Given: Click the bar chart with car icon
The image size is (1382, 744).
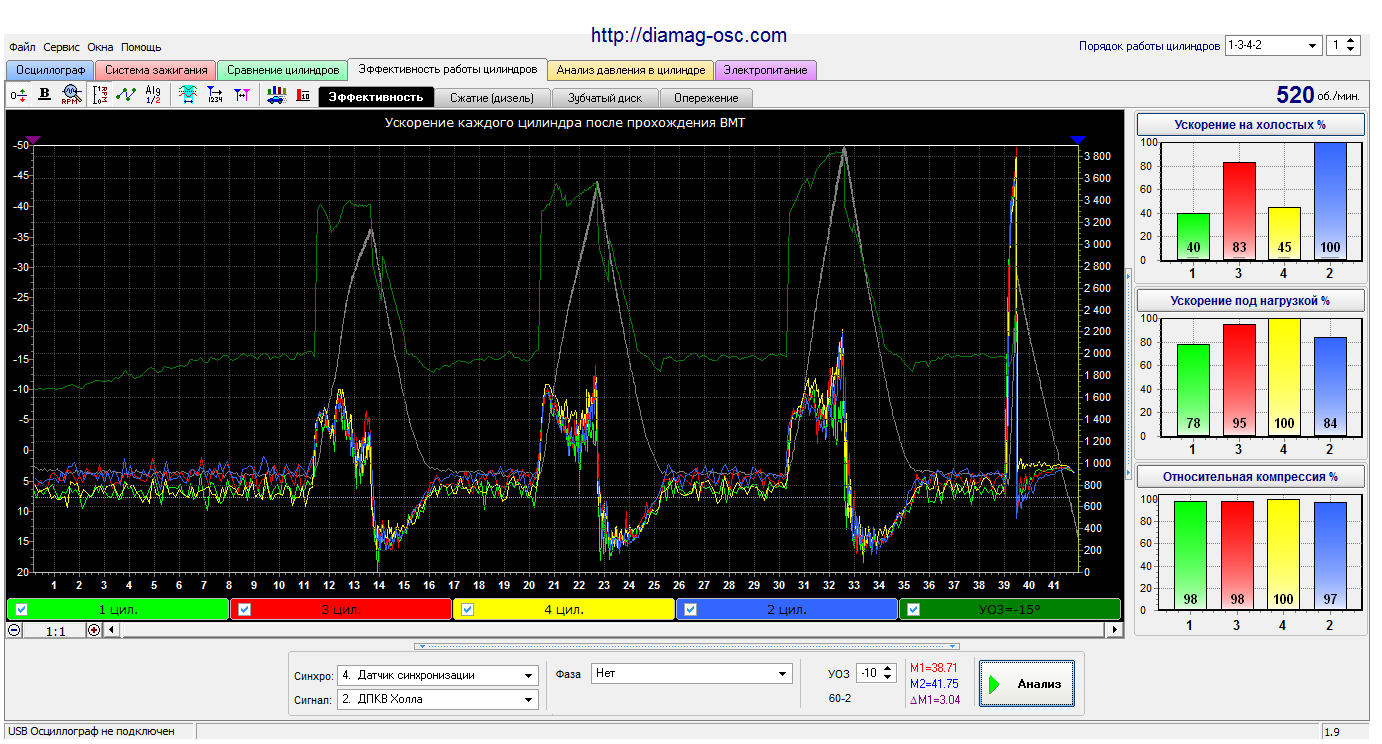Looking at the screenshot, I should click(276, 95).
